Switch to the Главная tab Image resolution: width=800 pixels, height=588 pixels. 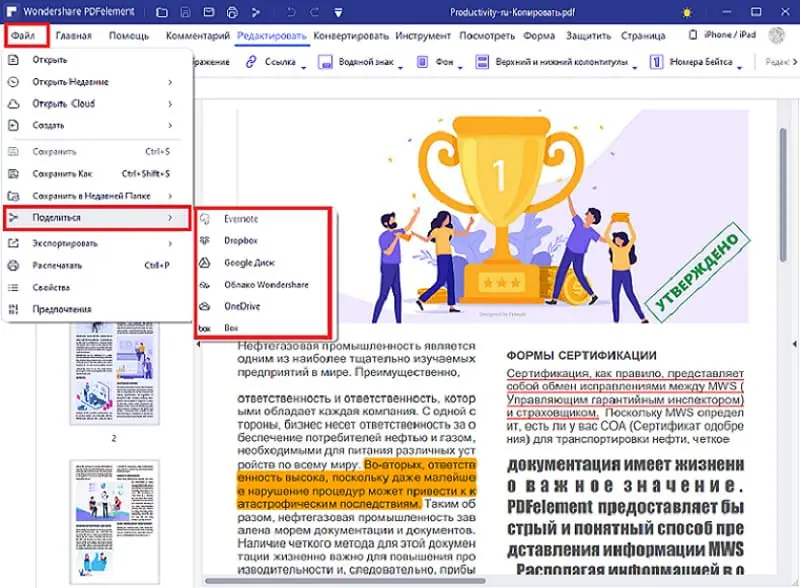point(73,35)
